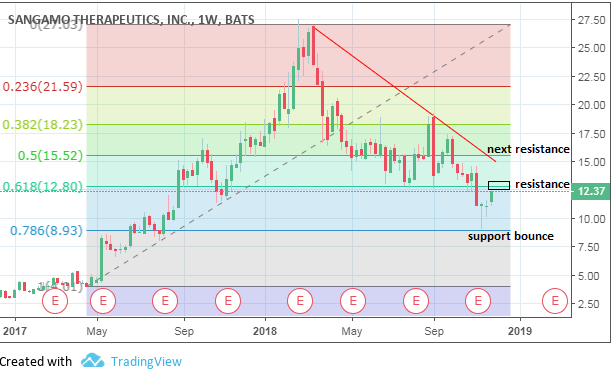The width and height of the screenshot is (611, 376).
Task: Click the current price tag 12.37
Action: (x=591, y=191)
